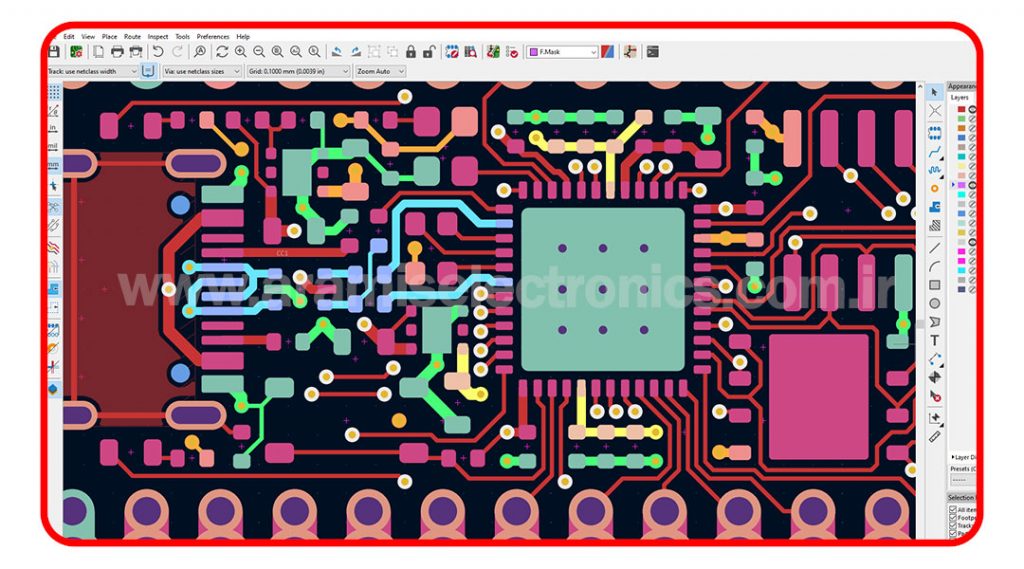
Task: Open the Grid size dropdown
Action: [298, 71]
